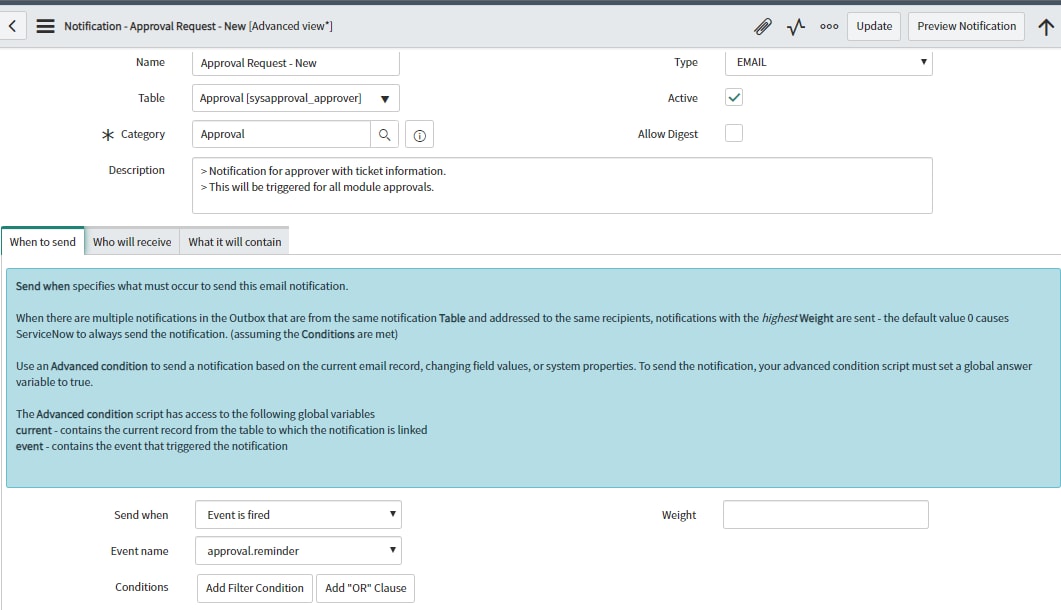Toggle the Active checkbox
The height and width of the screenshot is (610, 1061).
[734, 97]
